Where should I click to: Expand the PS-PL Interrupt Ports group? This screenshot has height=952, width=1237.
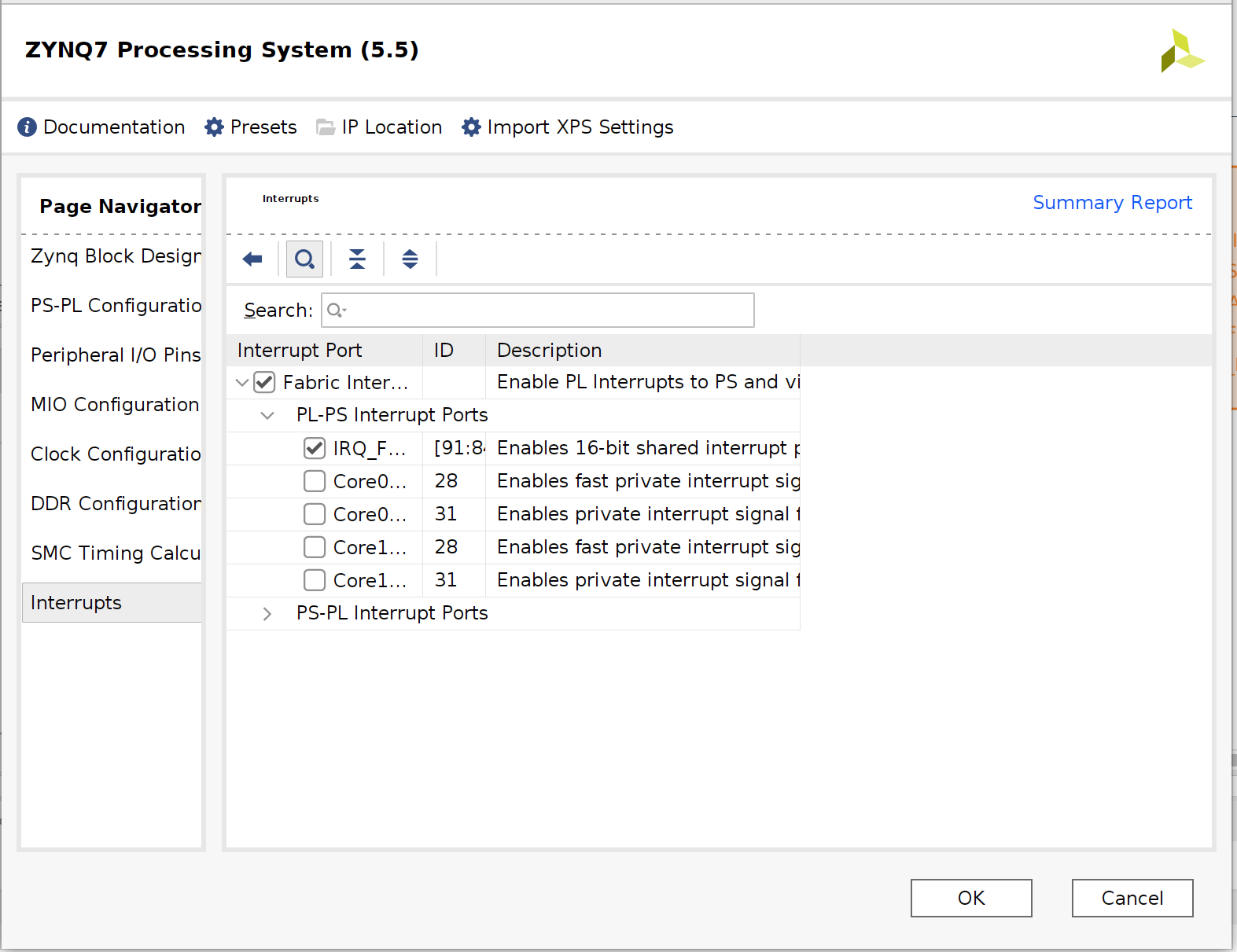click(267, 613)
